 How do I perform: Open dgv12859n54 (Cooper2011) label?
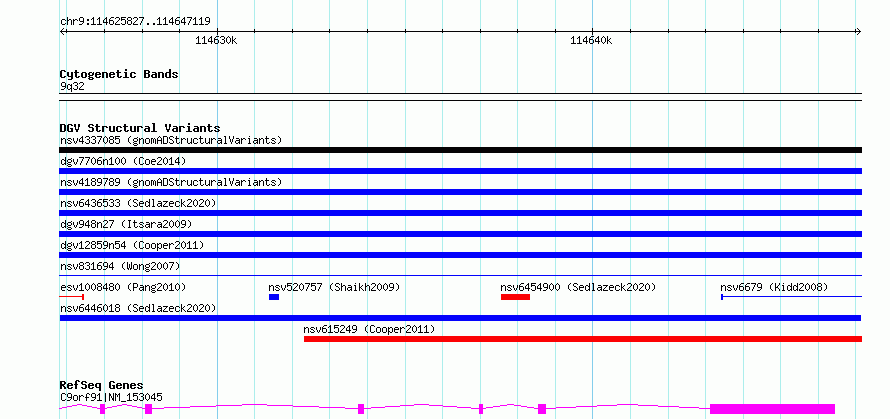coord(132,245)
